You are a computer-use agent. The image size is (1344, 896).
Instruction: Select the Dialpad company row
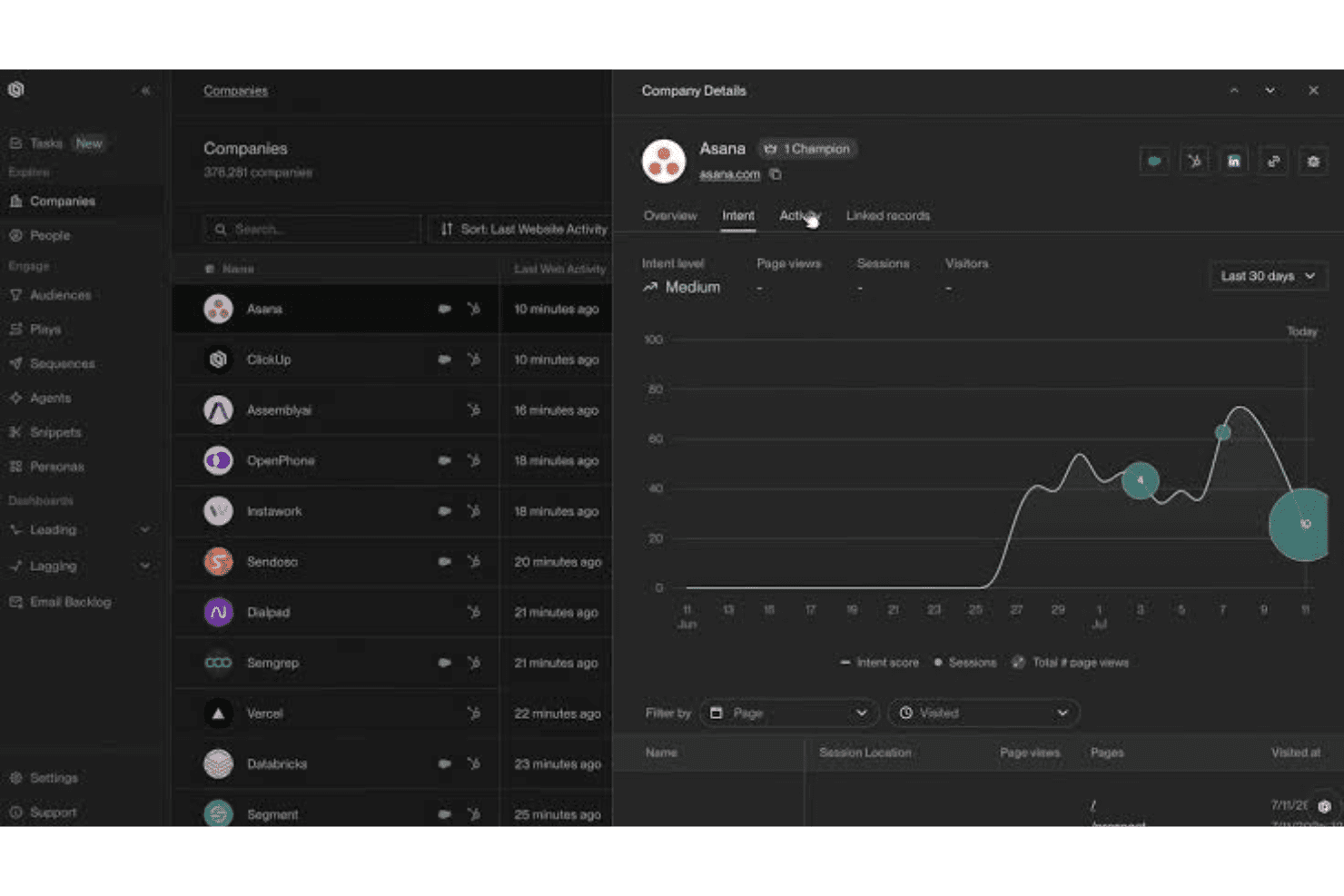(x=391, y=613)
